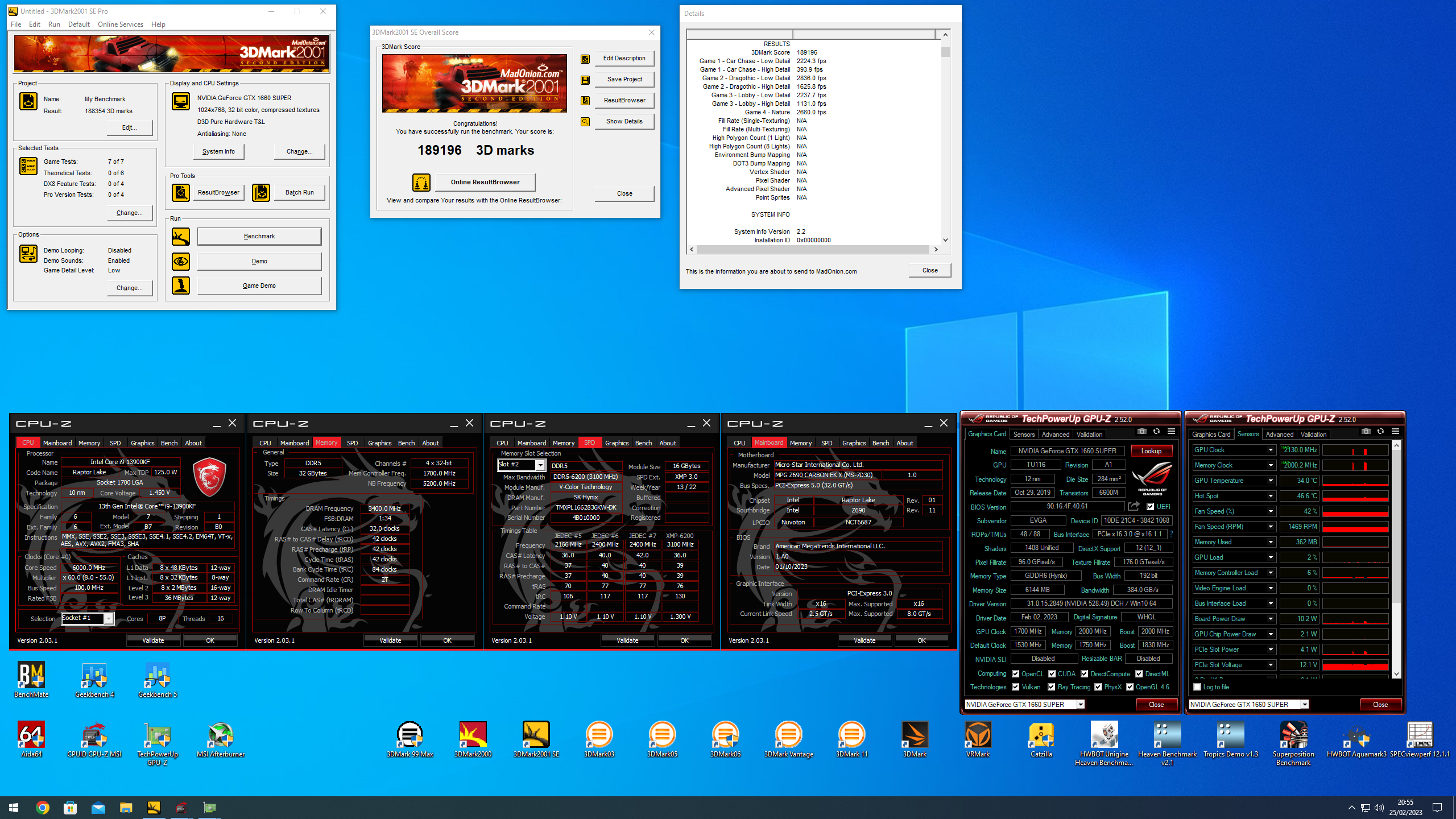The image size is (1456, 819).
Task: Open Geekbench 5 desktop icon
Action: coord(158,680)
